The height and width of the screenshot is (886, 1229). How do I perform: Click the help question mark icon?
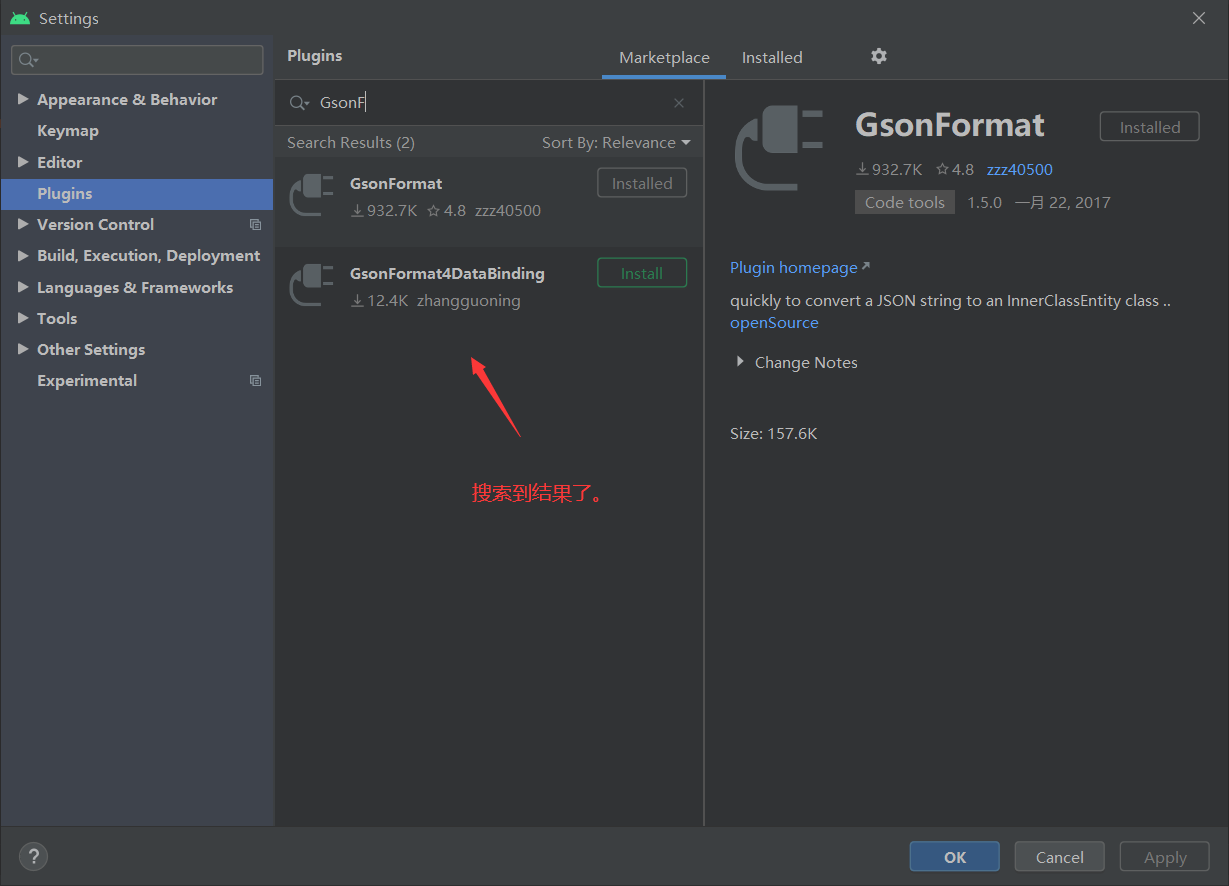click(x=33, y=856)
